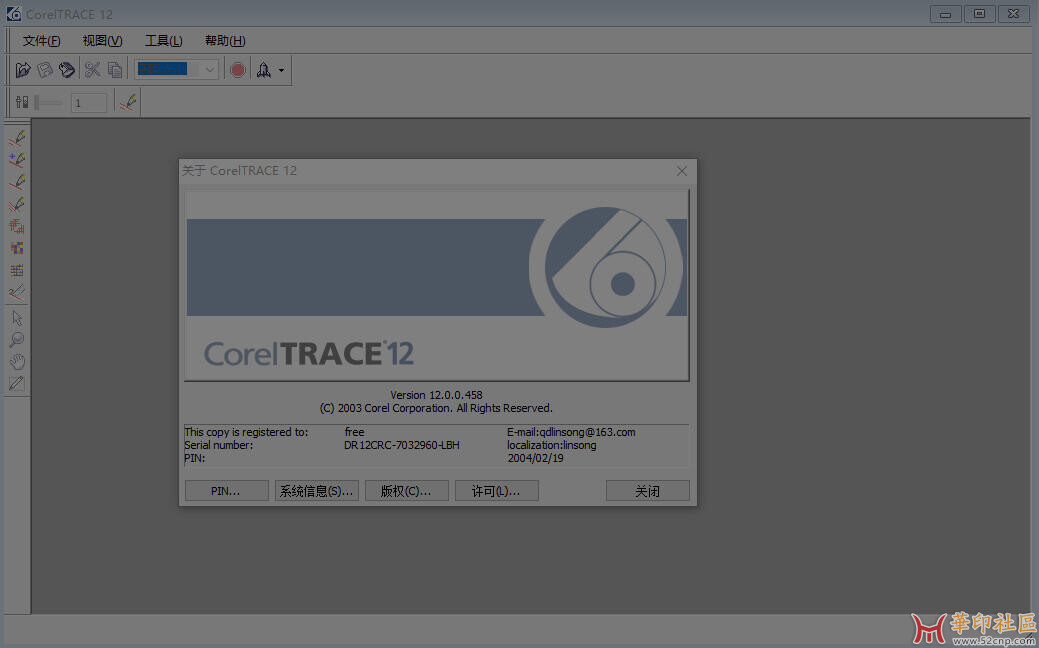Select the pen tool with blue plus sign
Image resolution: width=1039 pixels, height=648 pixels.
[x=17, y=161]
